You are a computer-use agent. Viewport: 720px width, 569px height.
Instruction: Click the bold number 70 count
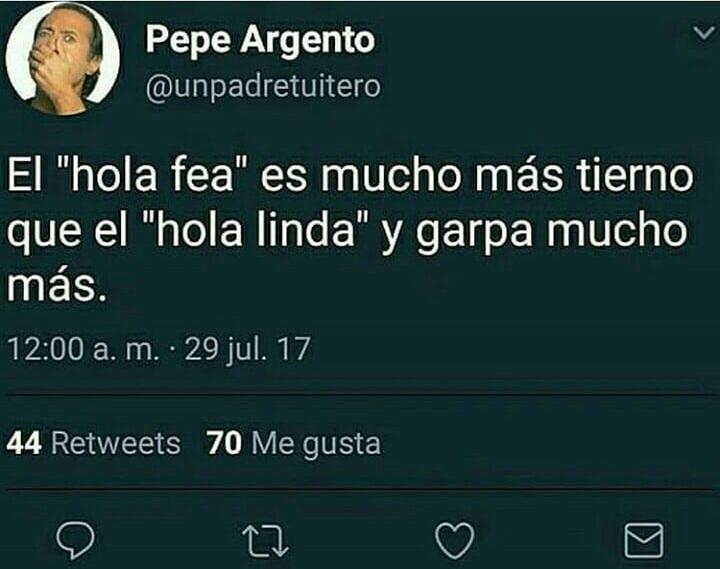[224, 443]
